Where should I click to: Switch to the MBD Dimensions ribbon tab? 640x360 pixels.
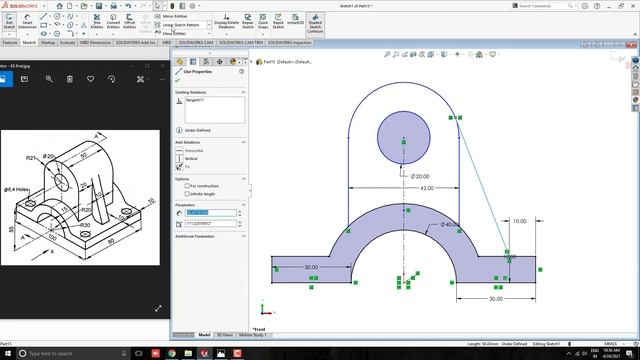tap(95, 42)
